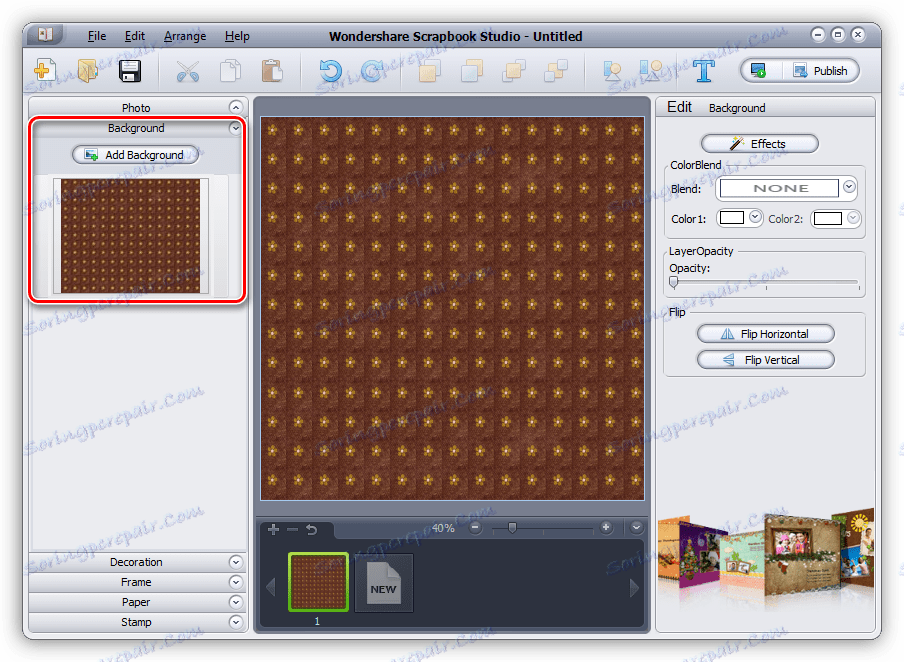Redo the last action

point(372,72)
